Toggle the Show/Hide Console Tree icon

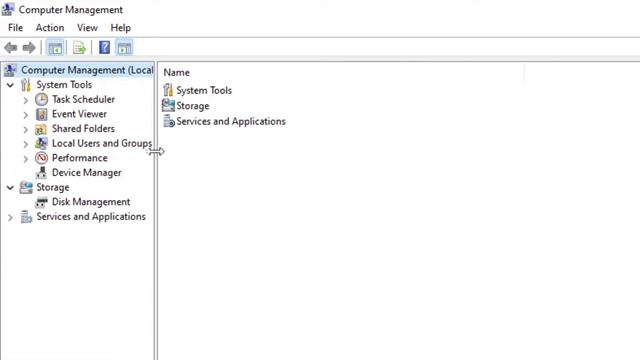(55, 48)
